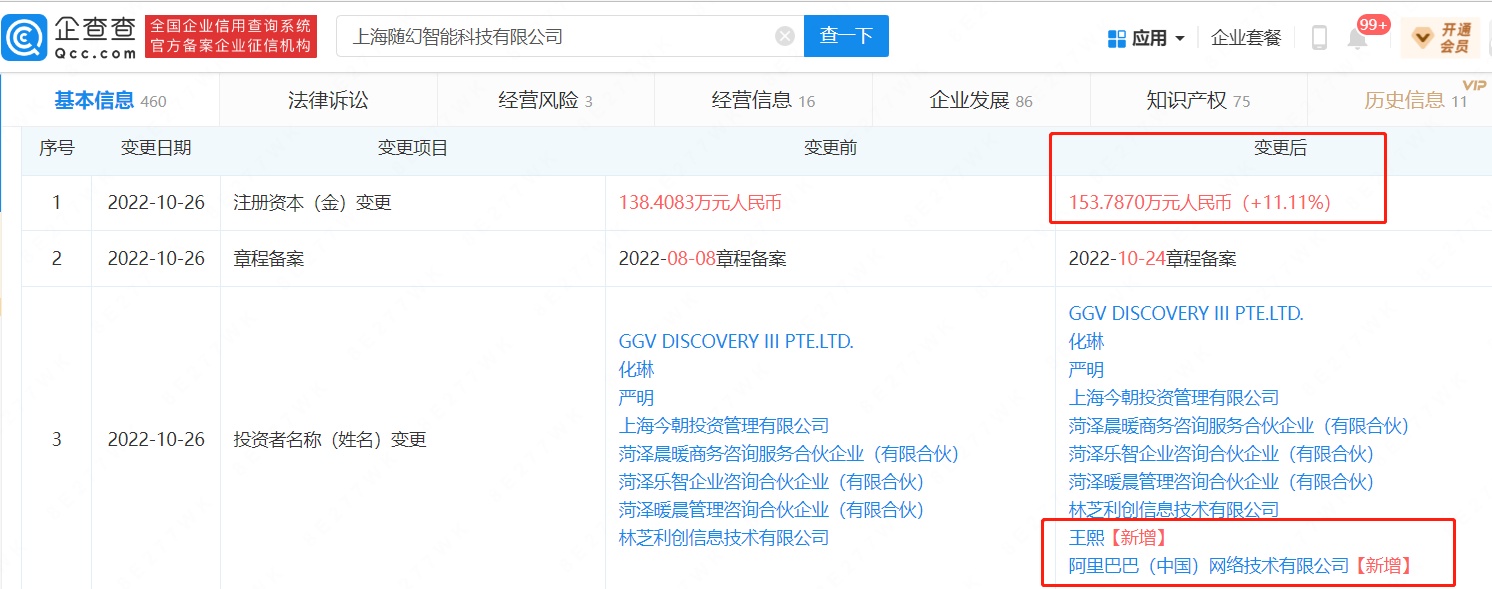
Task: Select the 知识产权 tab
Action: point(1198,100)
